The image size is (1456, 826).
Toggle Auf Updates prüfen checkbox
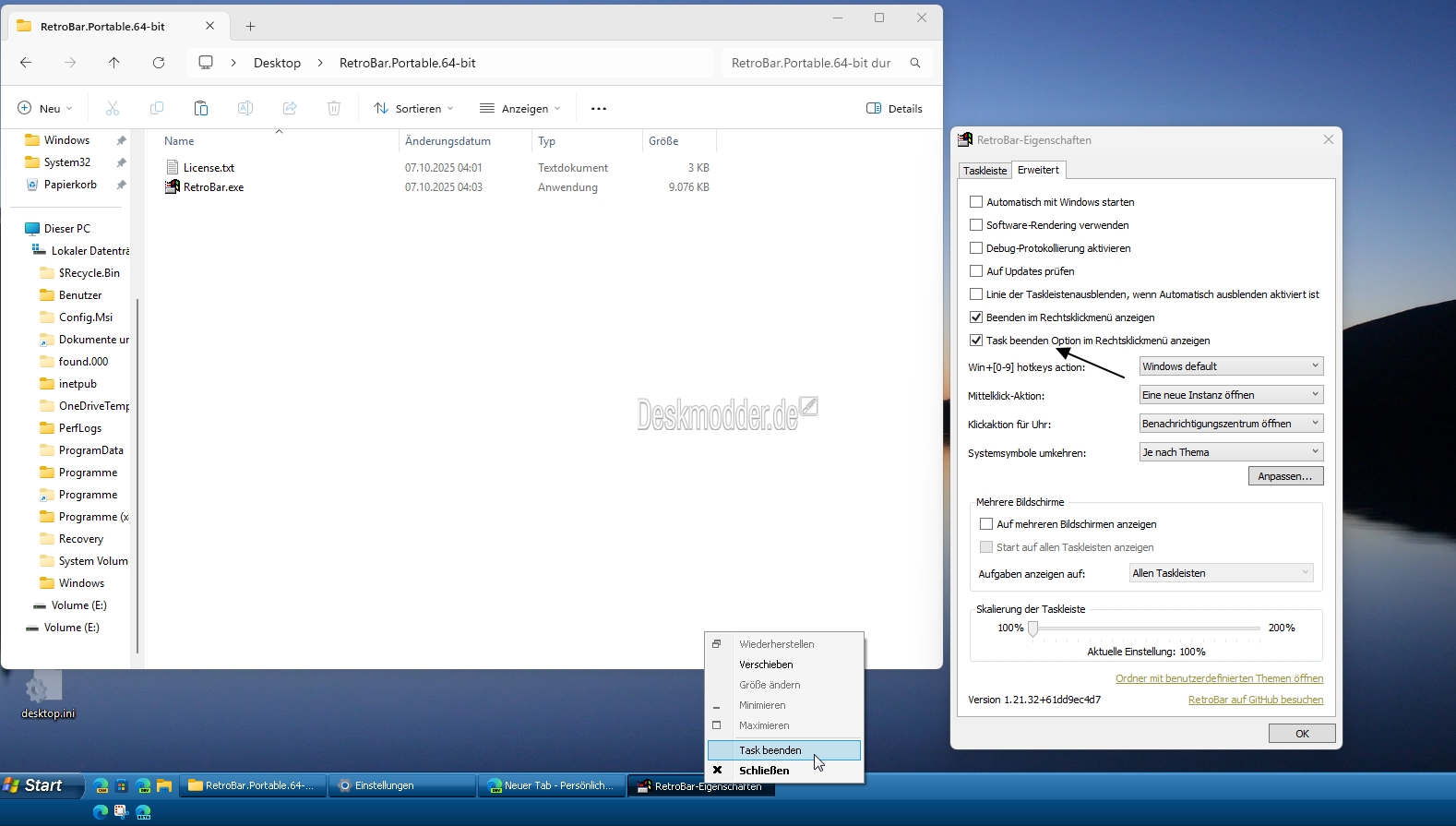(x=976, y=271)
